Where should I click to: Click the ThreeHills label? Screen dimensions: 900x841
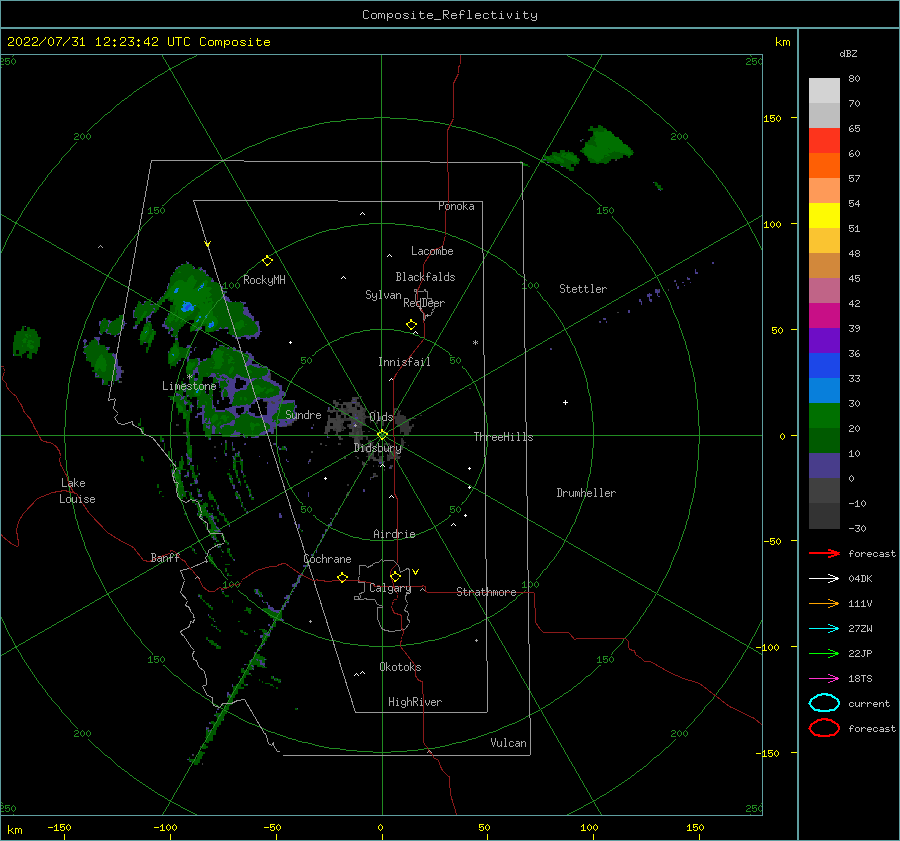click(503, 437)
